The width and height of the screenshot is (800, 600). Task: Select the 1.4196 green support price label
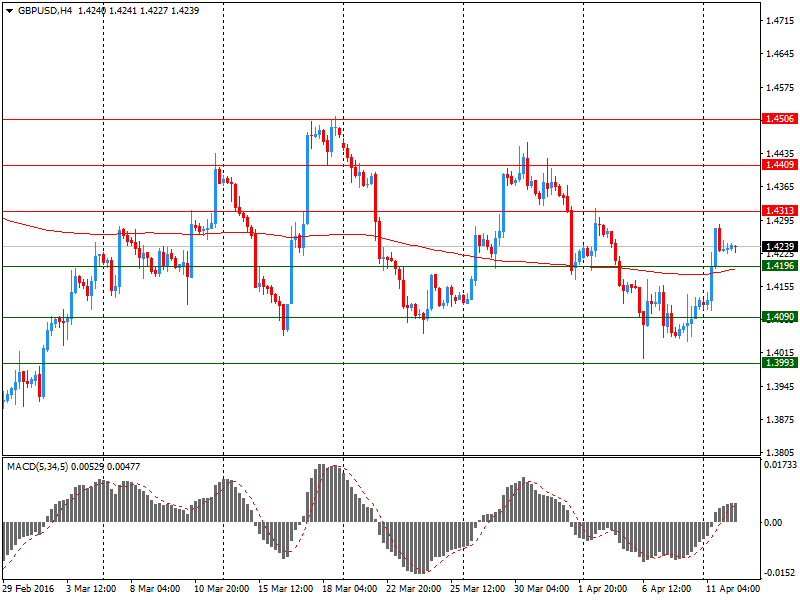[x=779, y=266]
